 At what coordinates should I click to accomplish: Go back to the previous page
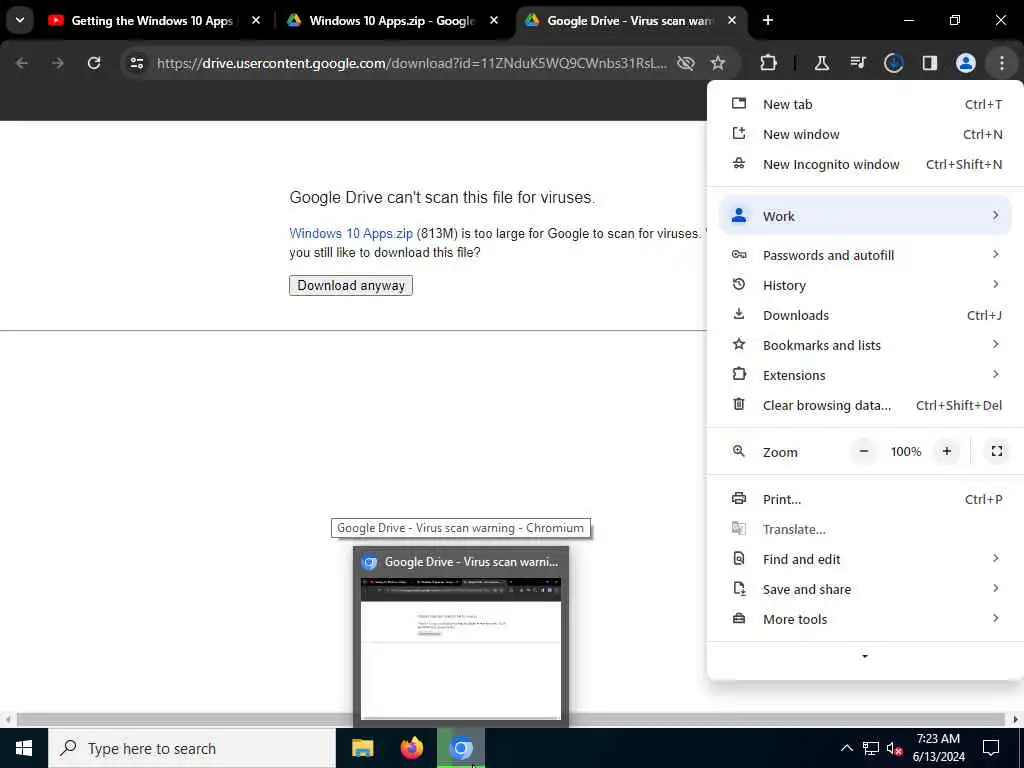coord(22,63)
